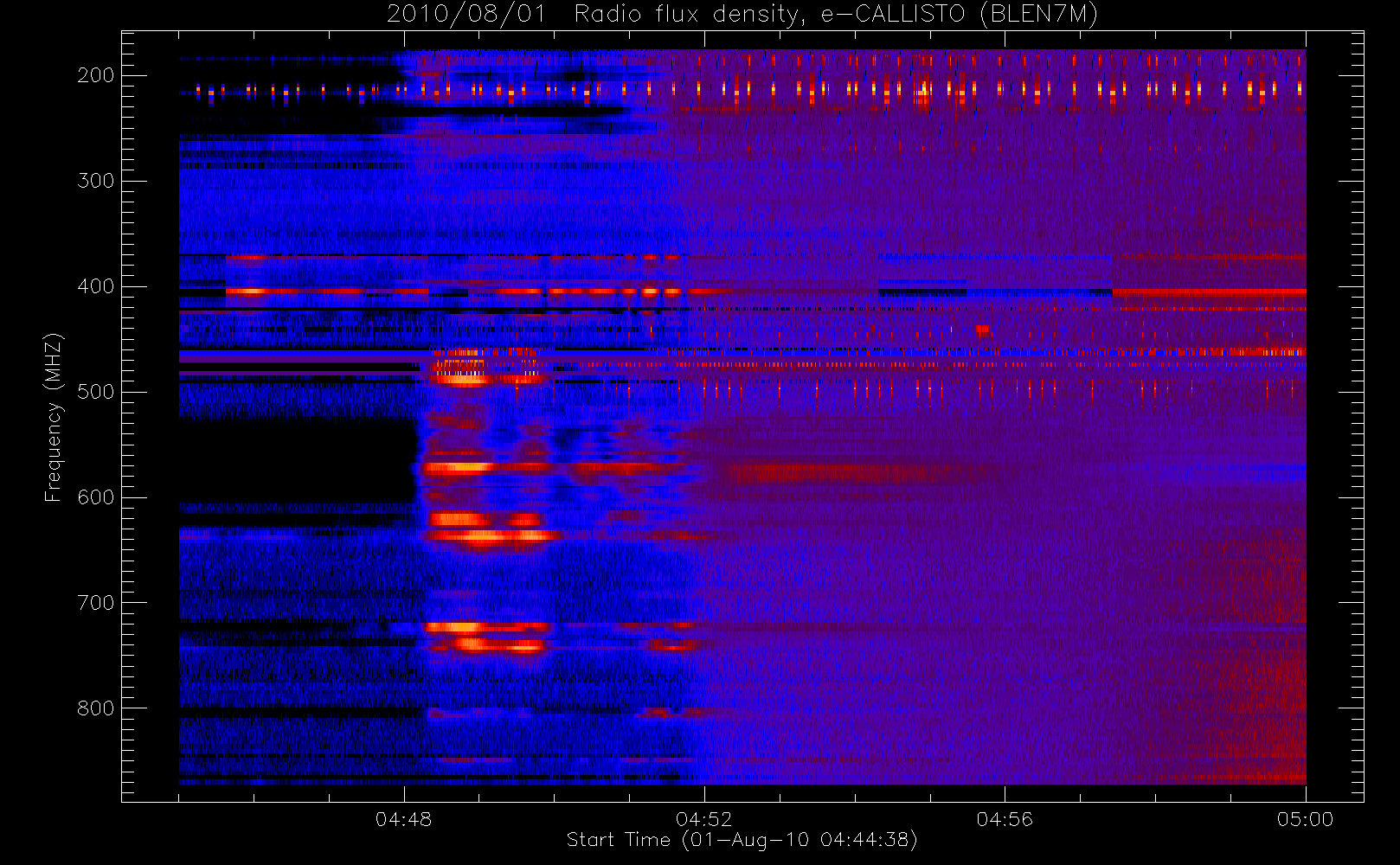The image size is (1400, 865).
Task: Select the 500 frequency tick label
Action: [96, 392]
